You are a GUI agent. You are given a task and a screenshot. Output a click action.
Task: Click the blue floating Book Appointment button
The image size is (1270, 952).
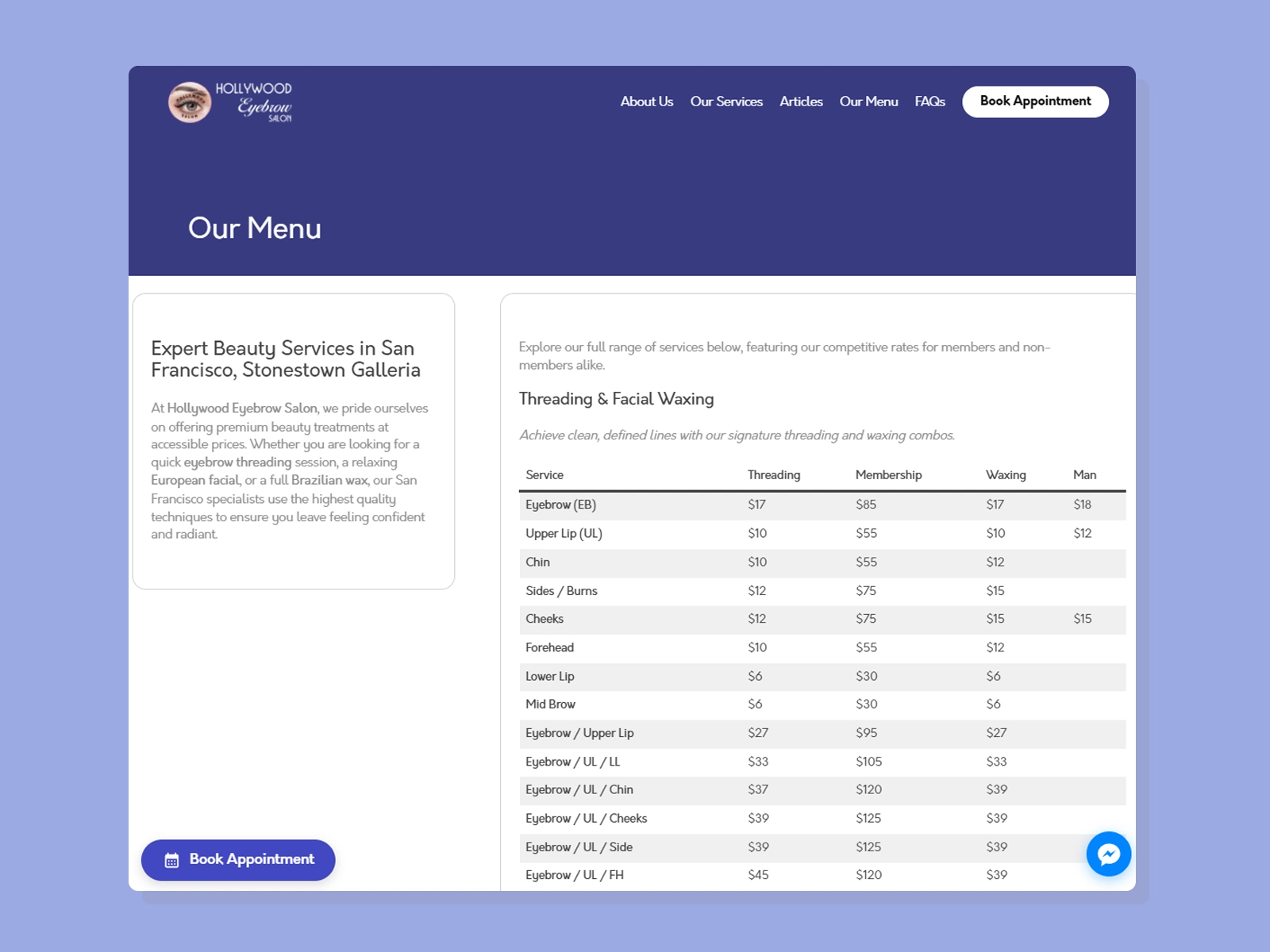click(x=238, y=860)
